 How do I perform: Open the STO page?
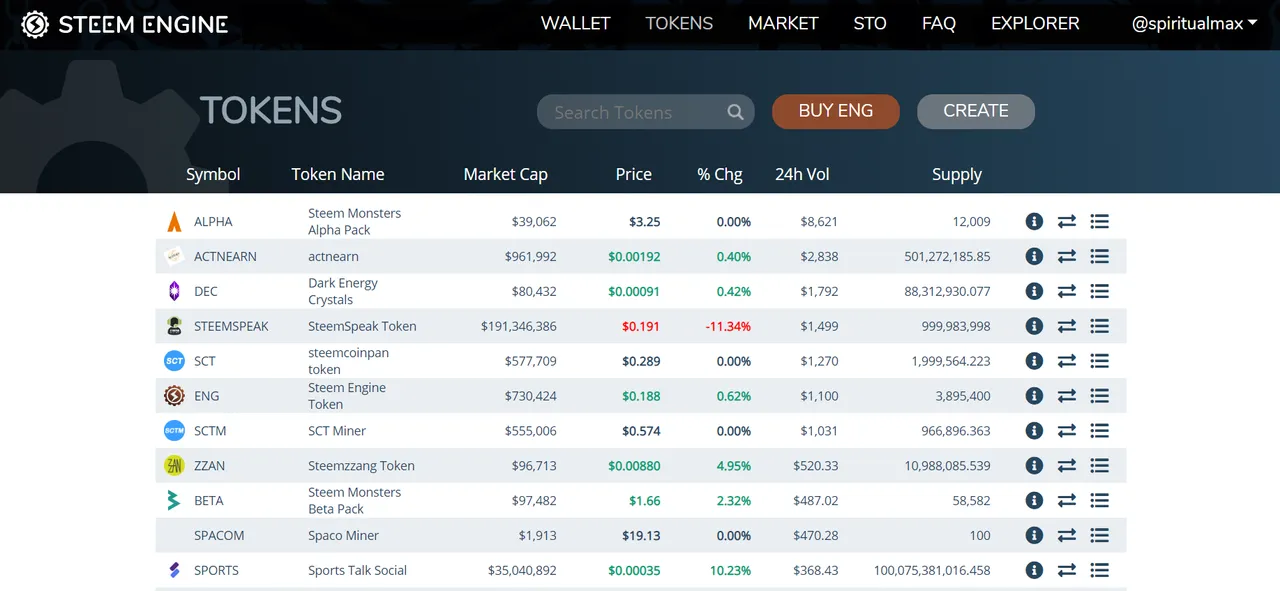(870, 23)
